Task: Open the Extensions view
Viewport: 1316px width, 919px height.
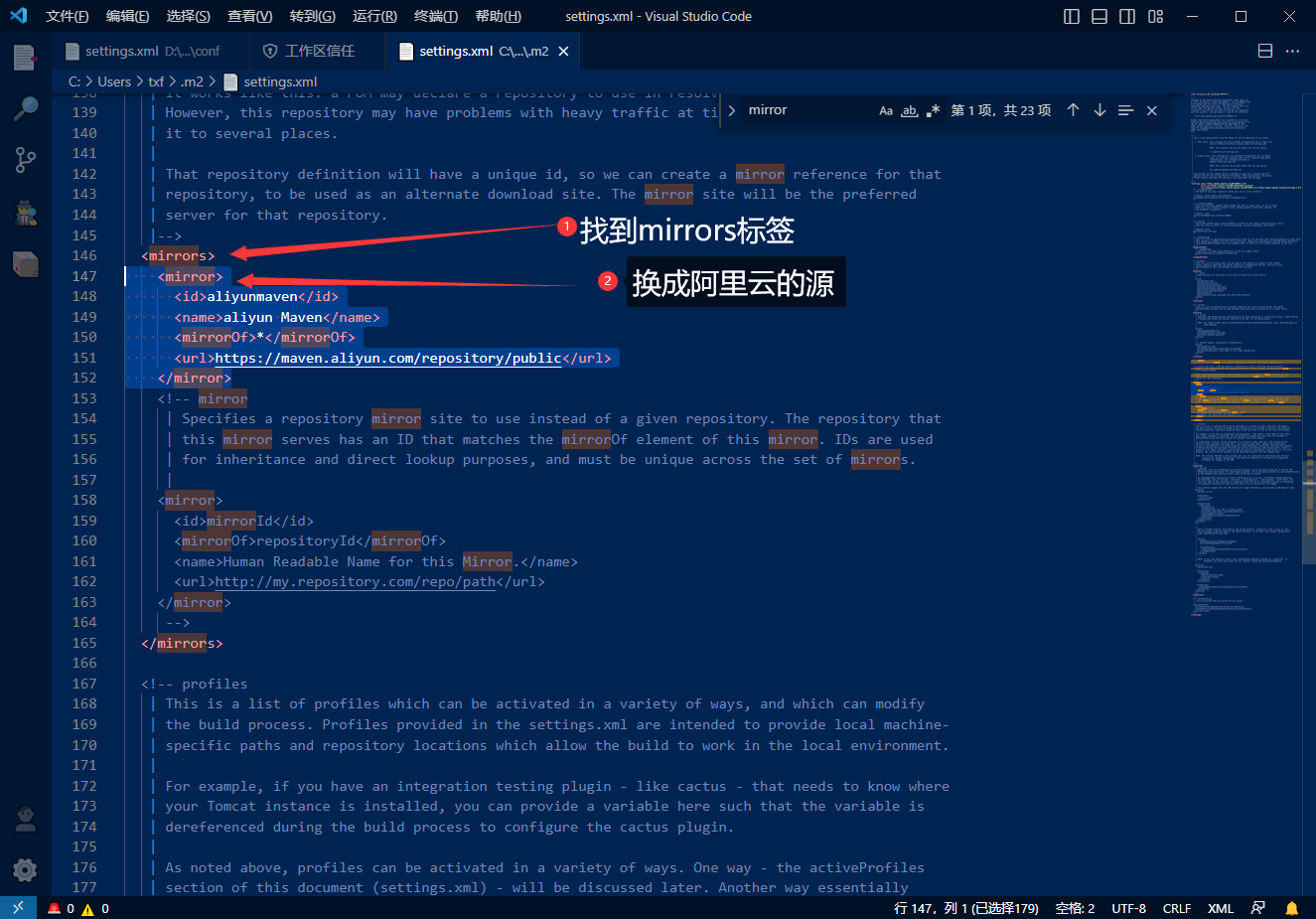Action: pos(25,263)
